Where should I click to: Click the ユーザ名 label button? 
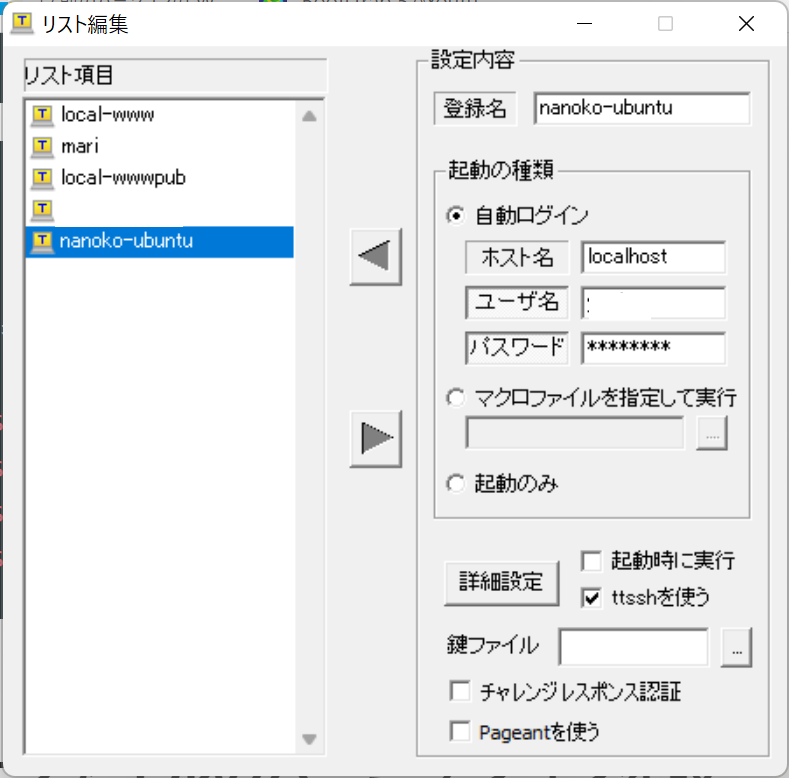point(517,302)
